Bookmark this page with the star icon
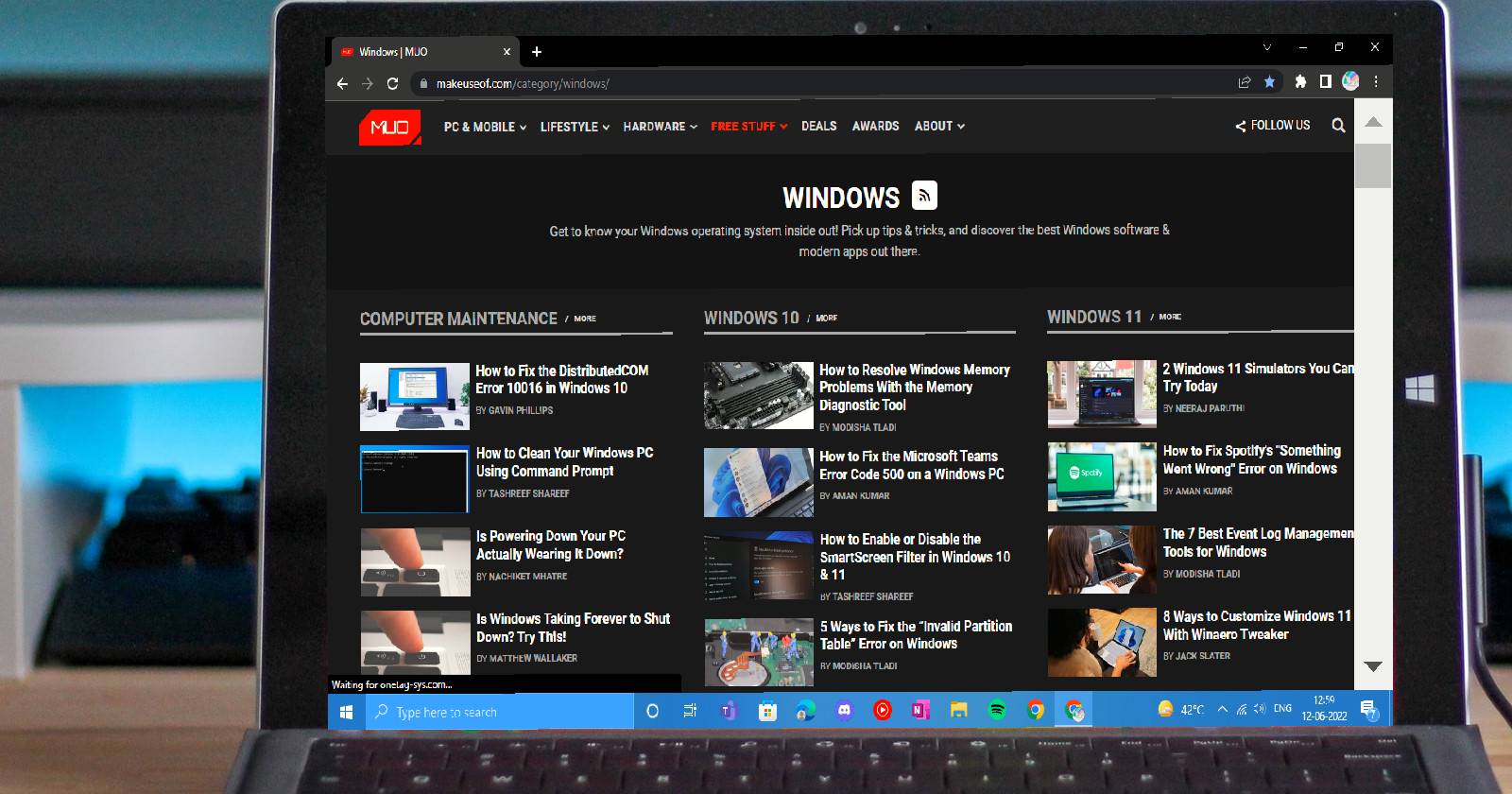Viewport: 1512px width, 794px height. (1269, 82)
